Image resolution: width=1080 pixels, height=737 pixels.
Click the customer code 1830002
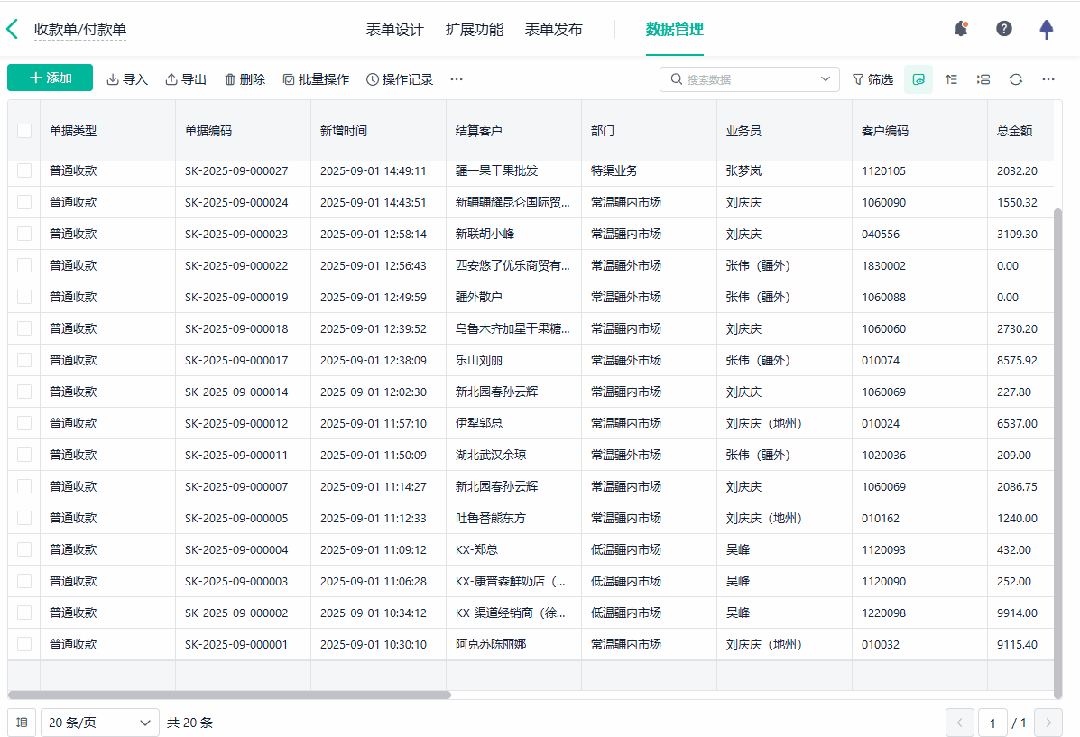[884, 266]
